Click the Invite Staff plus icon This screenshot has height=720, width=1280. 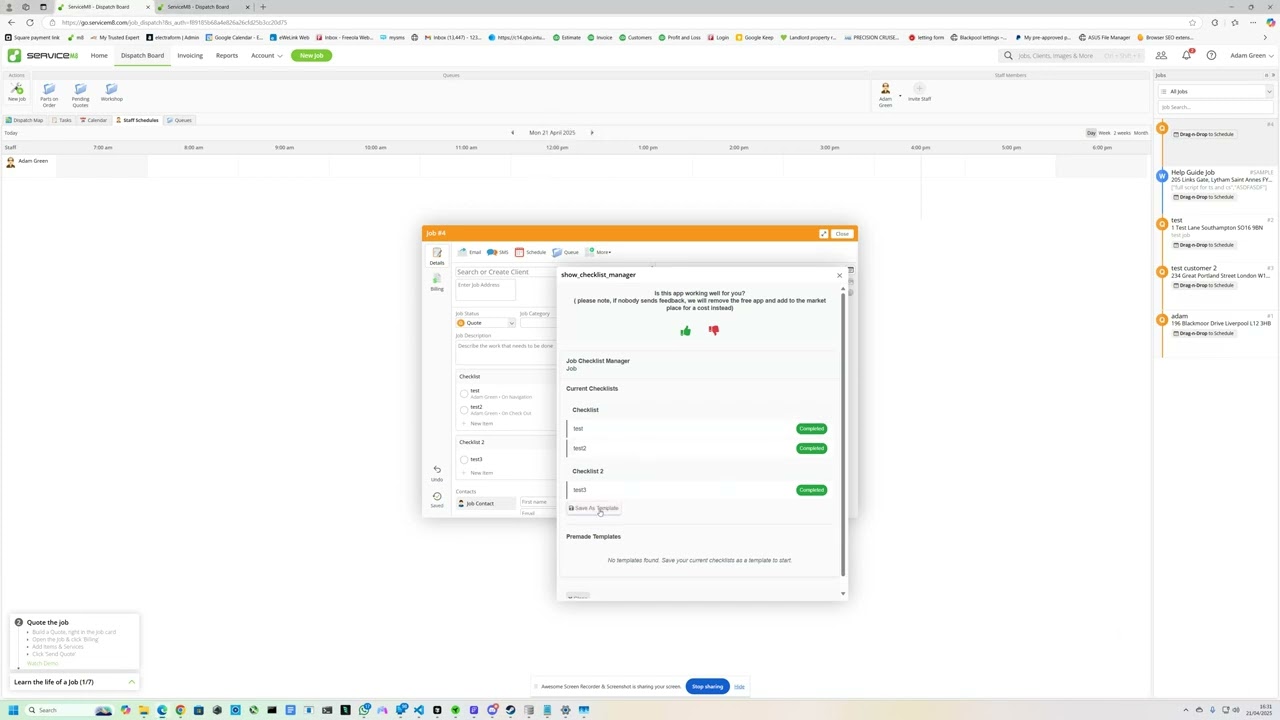point(919,89)
